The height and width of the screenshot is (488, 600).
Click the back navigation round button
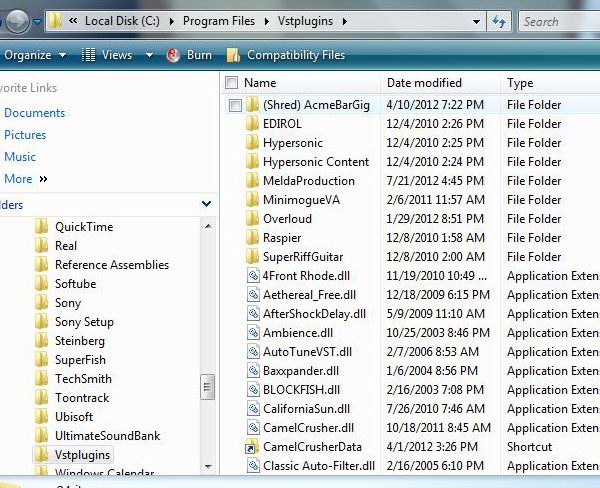click(x=18, y=21)
